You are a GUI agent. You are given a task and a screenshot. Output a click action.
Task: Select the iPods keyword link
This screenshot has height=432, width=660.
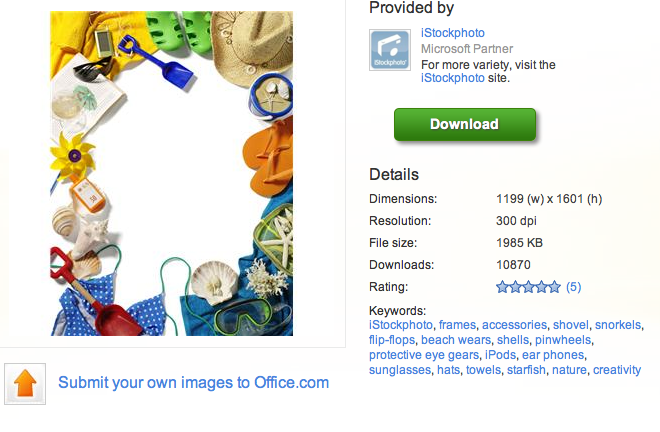500,355
